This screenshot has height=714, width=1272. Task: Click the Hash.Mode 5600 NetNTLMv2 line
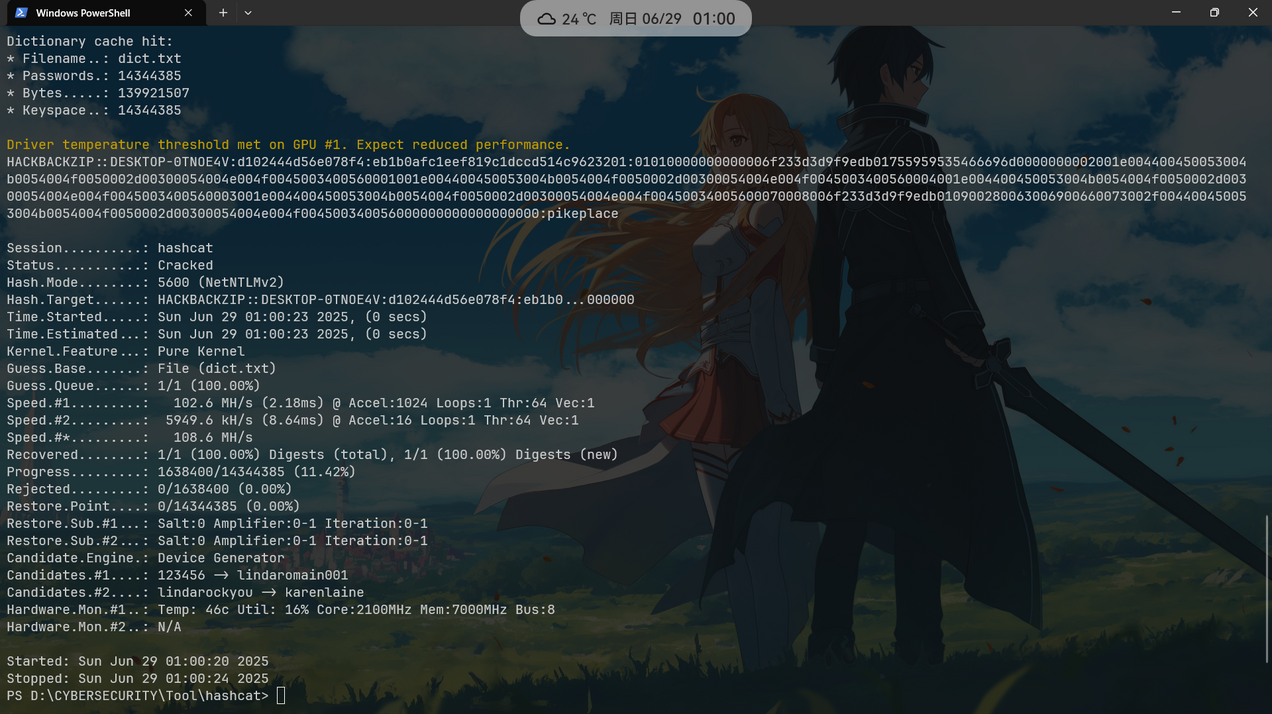coord(145,283)
